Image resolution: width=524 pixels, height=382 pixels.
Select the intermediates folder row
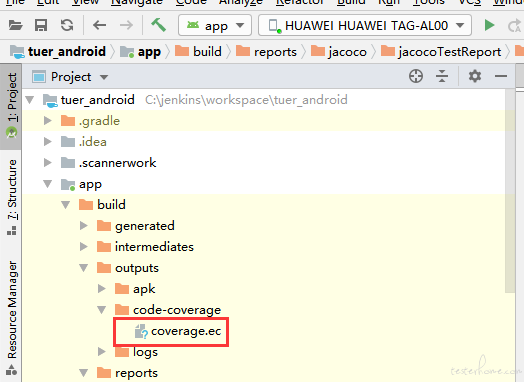tap(264, 247)
